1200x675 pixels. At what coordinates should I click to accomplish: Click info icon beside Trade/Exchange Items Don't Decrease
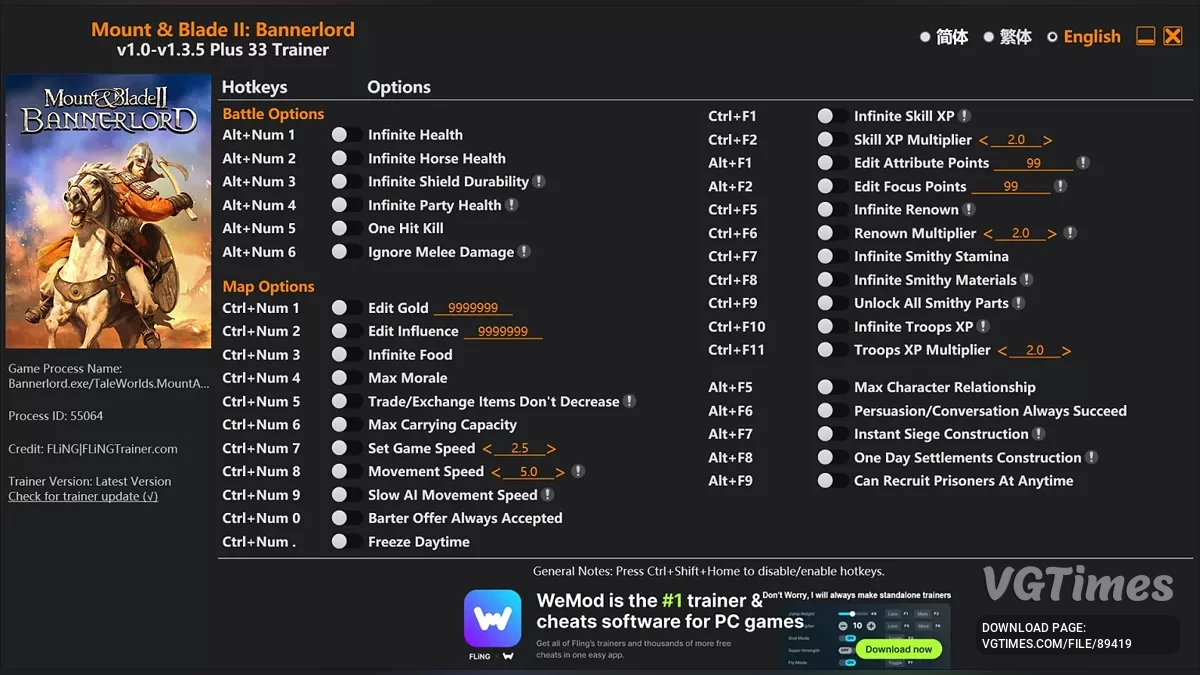point(630,401)
